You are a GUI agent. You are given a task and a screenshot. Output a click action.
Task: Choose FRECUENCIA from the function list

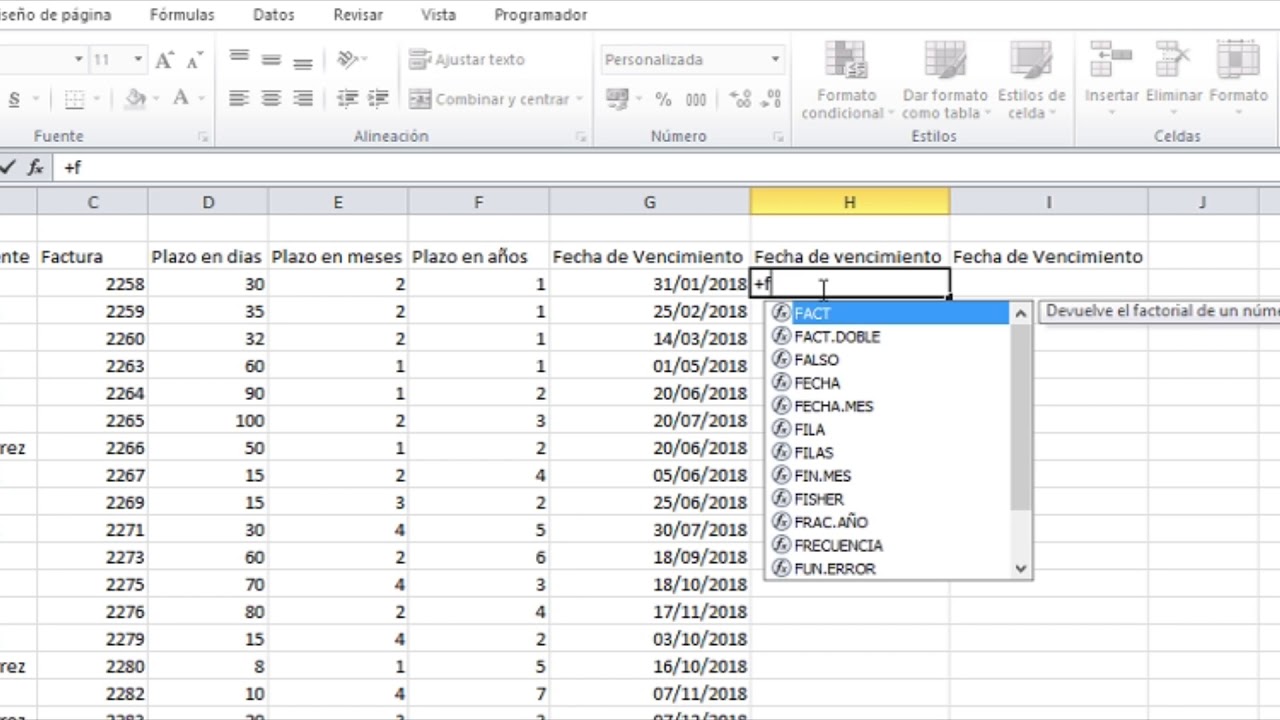(x=889, y=545)
